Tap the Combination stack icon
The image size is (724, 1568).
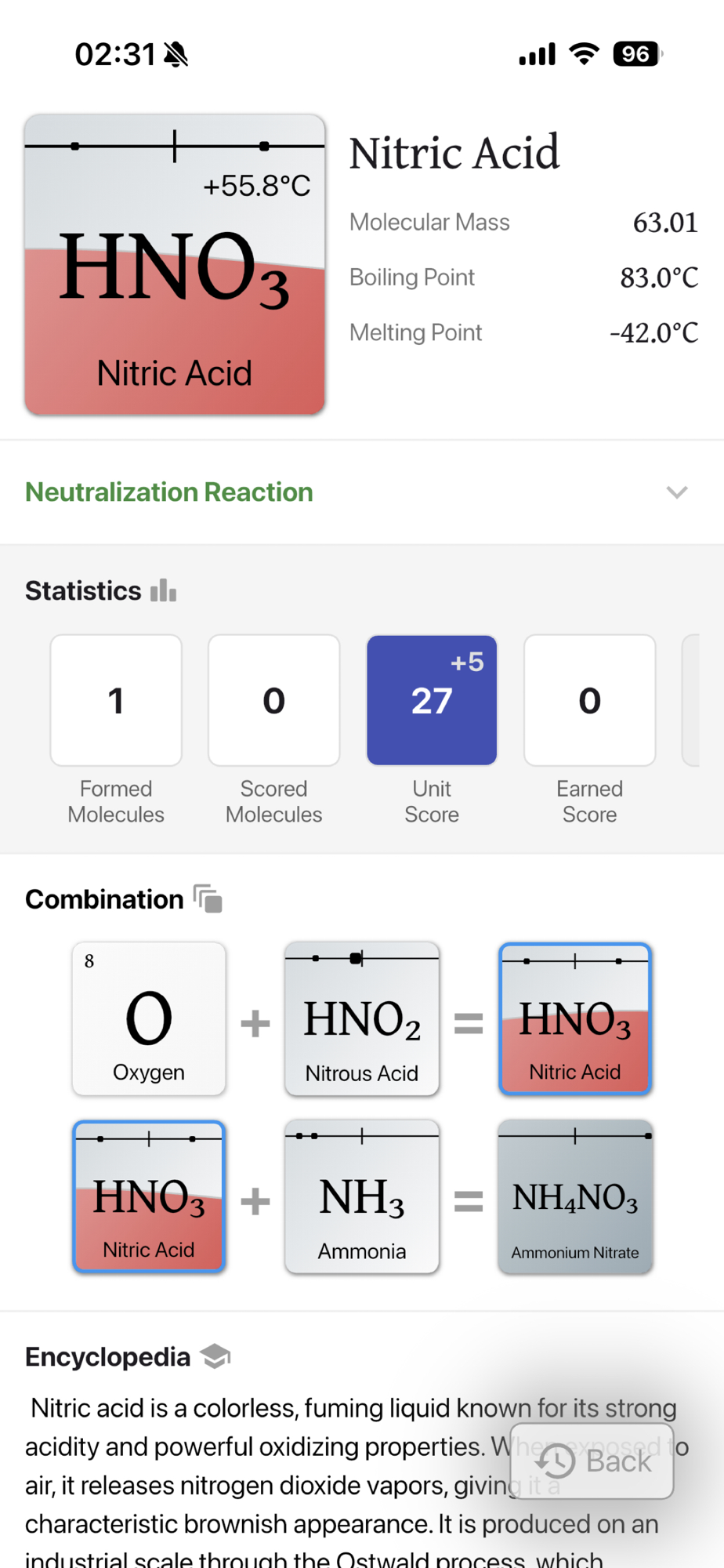point(208,898)
